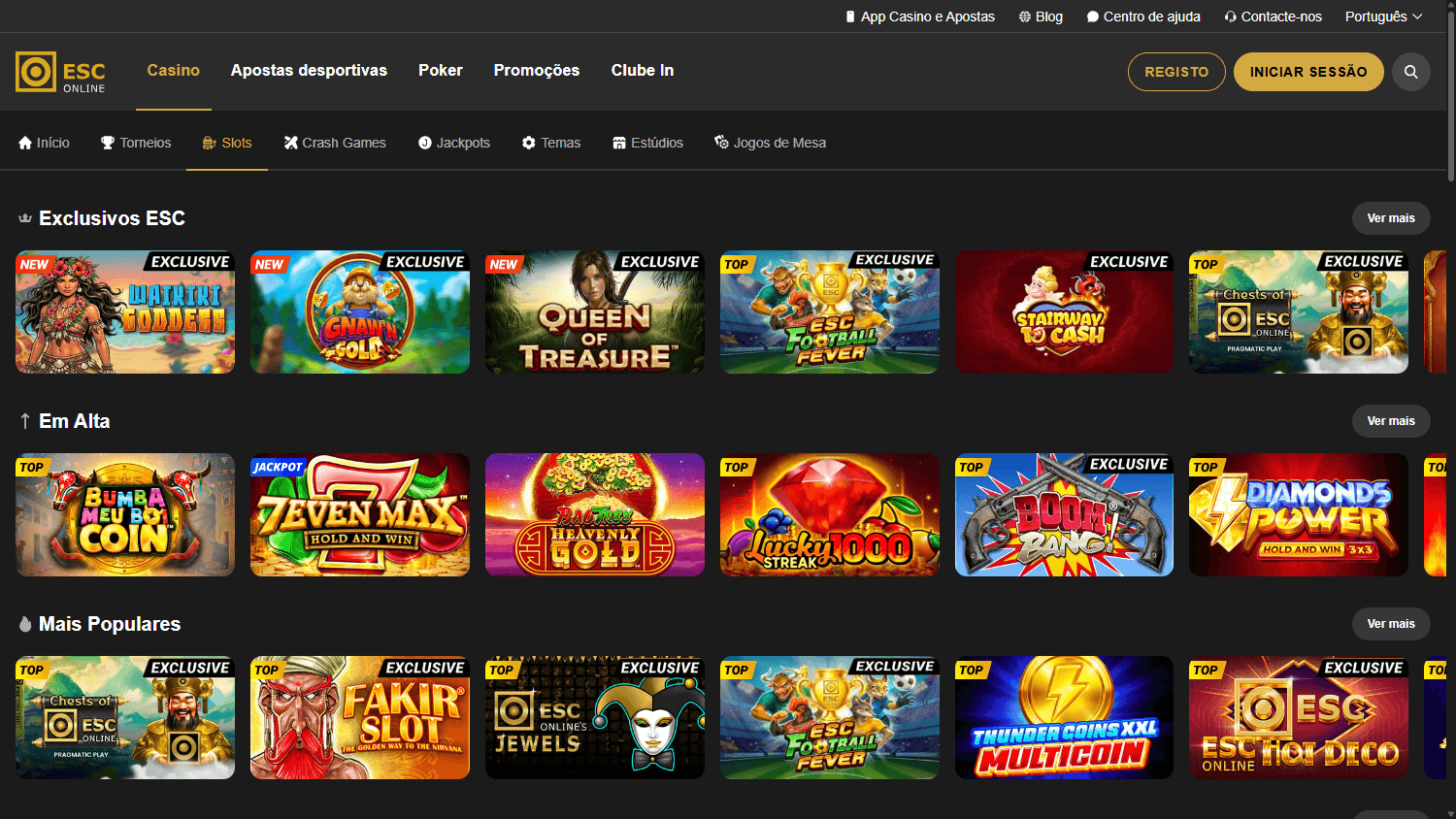Open the Contacte-nos link
Screen dimensions: 1456x819
[1274, 16]
